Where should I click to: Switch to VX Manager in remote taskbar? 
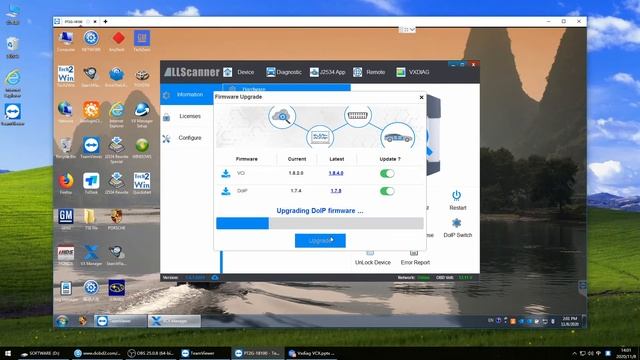(174, 321)
